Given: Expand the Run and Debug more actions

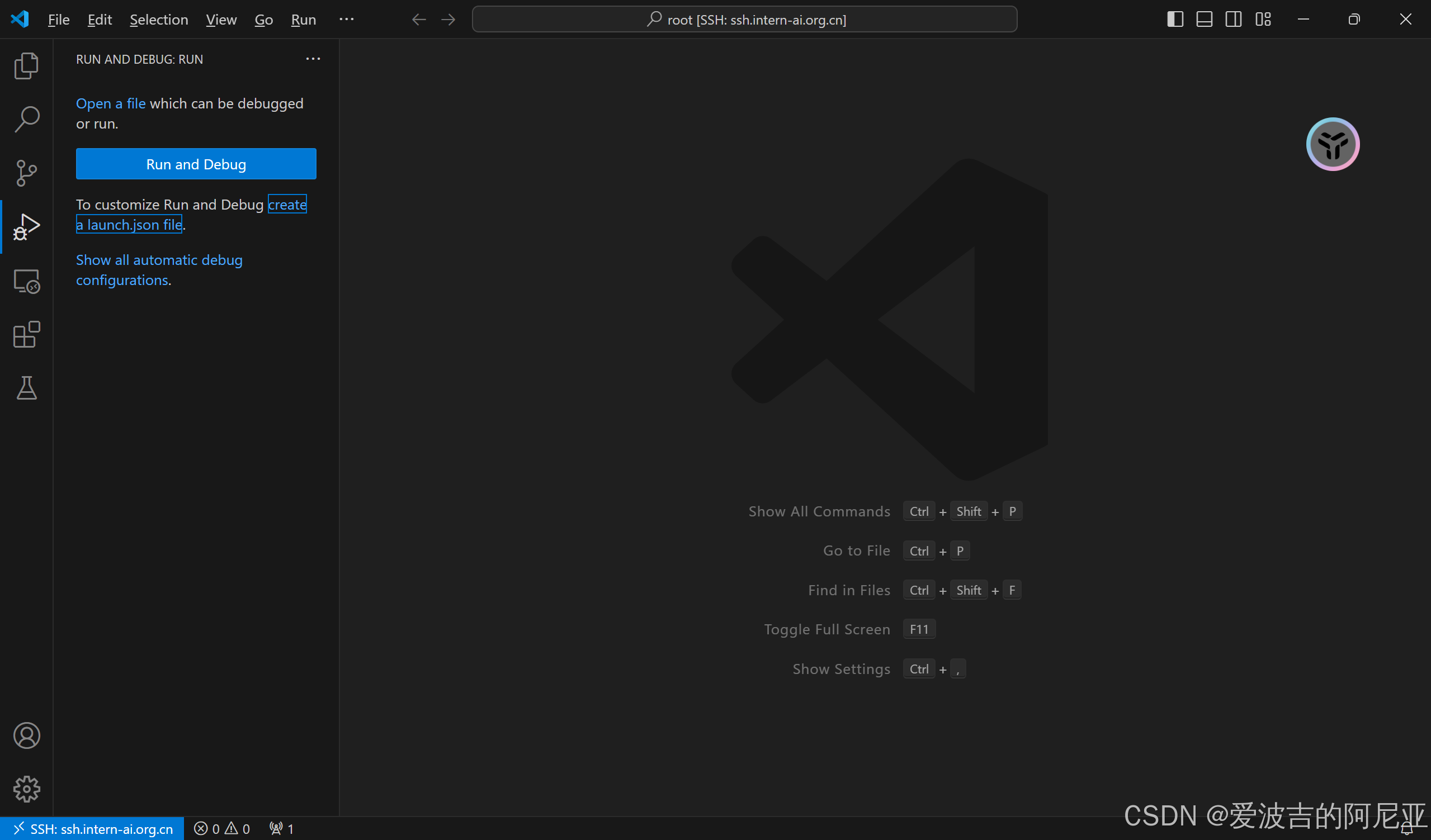Looking at the screenshot, I should pos(313,59).
